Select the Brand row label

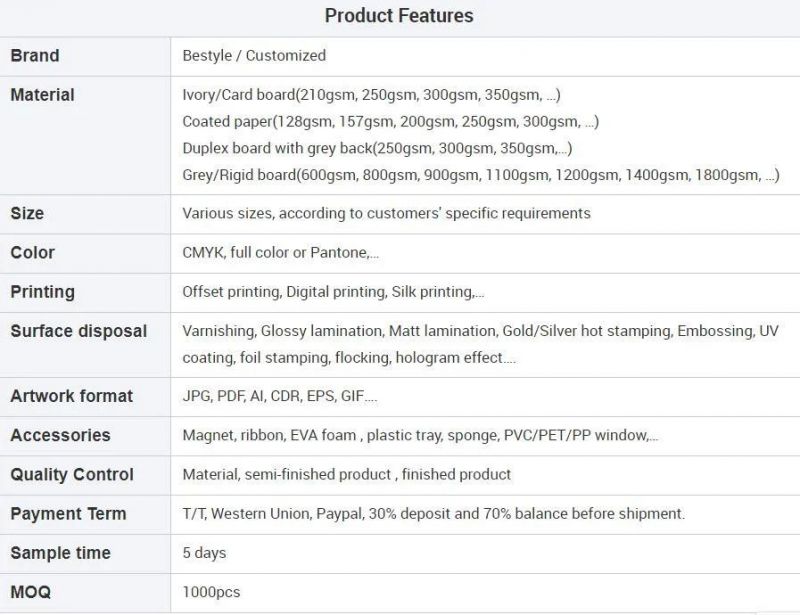[x=35, y=55]
